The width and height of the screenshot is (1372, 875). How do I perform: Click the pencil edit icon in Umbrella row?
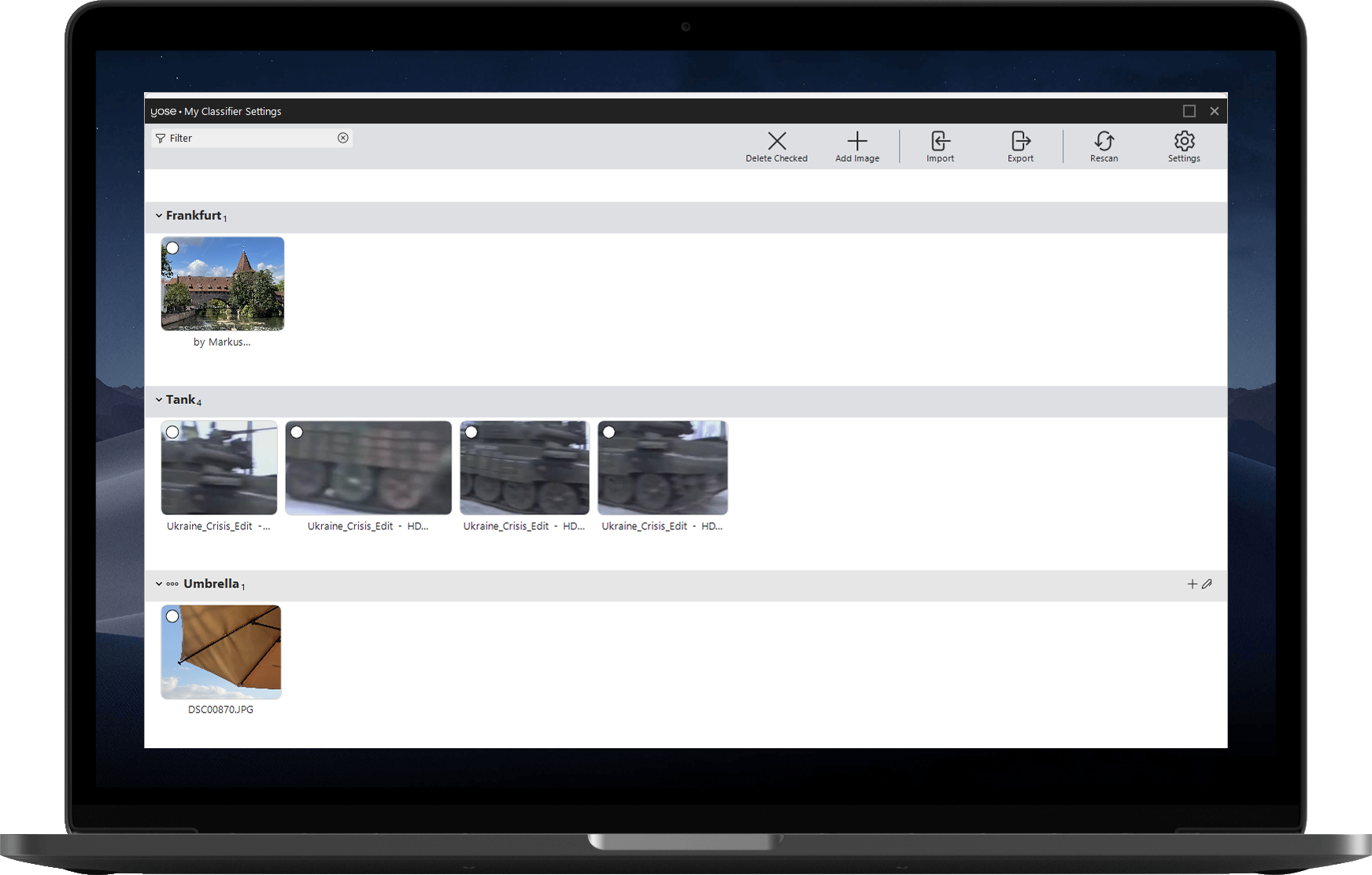click(1207, 584)
